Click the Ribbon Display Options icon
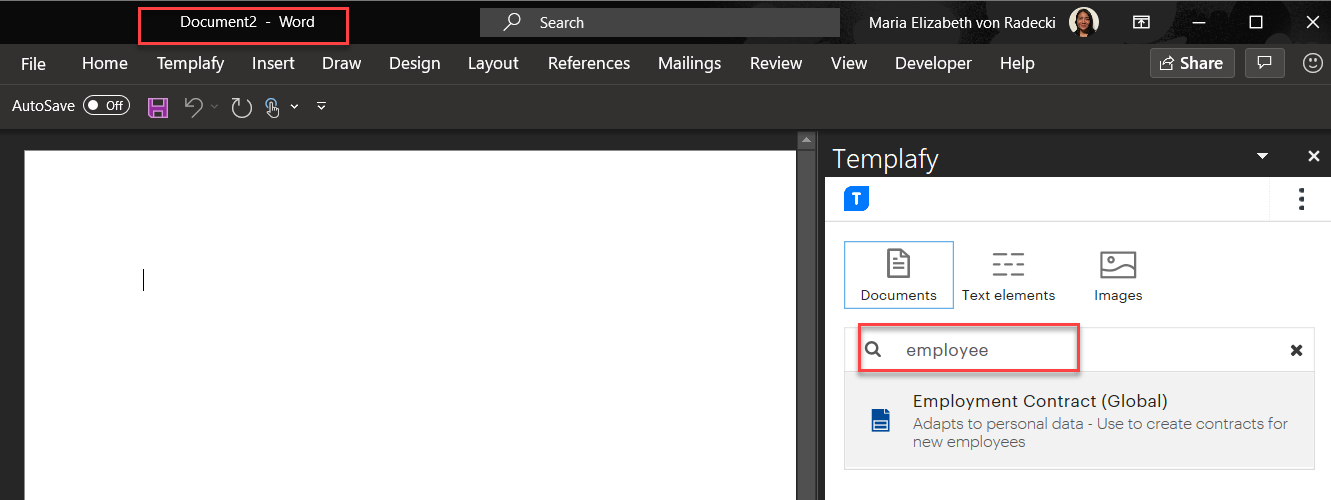The width and height of the screenshot is (1331, 500). coord(1141,22)
